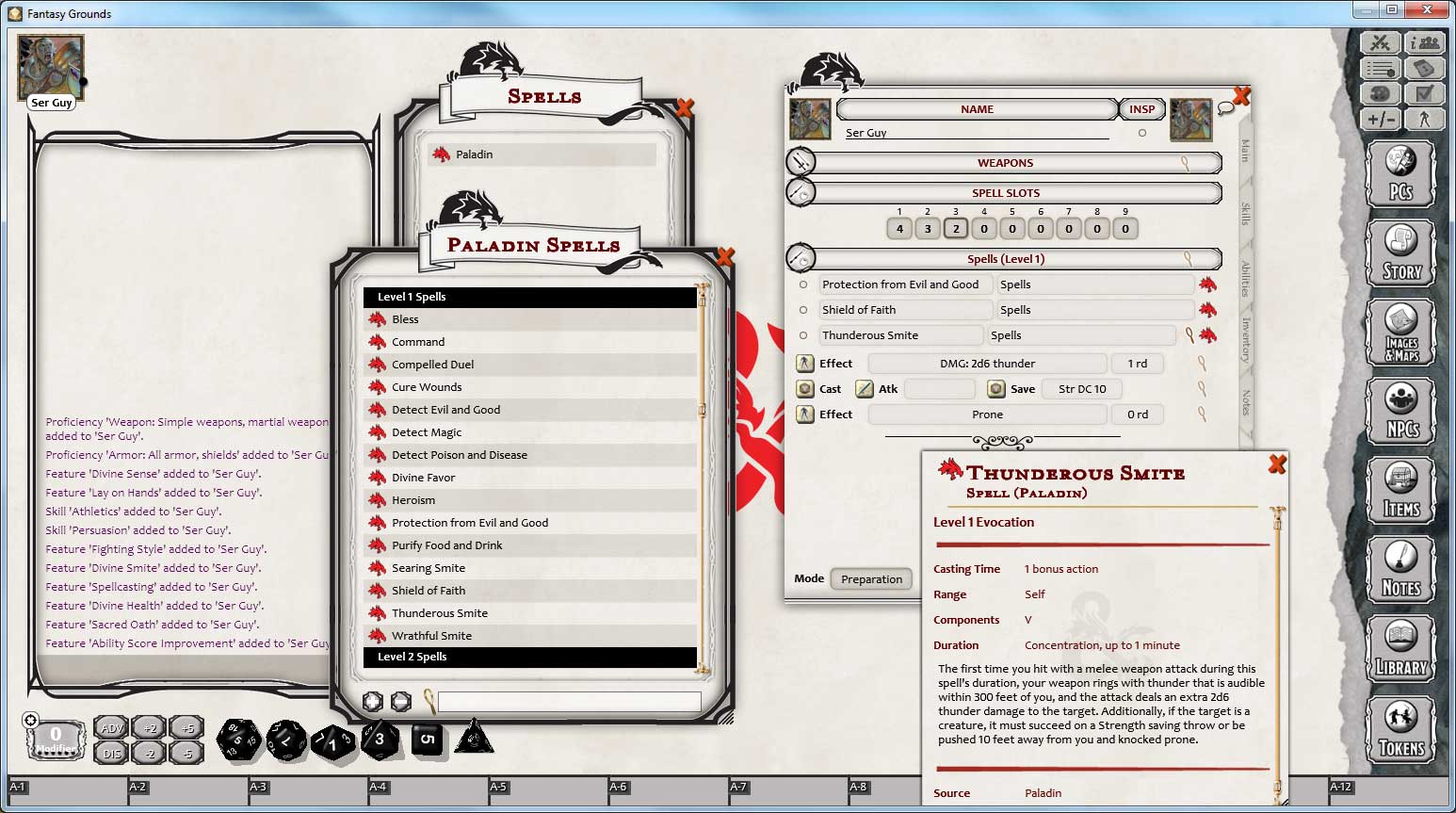Enable the ADV advantage button

[x=110, y=727]
